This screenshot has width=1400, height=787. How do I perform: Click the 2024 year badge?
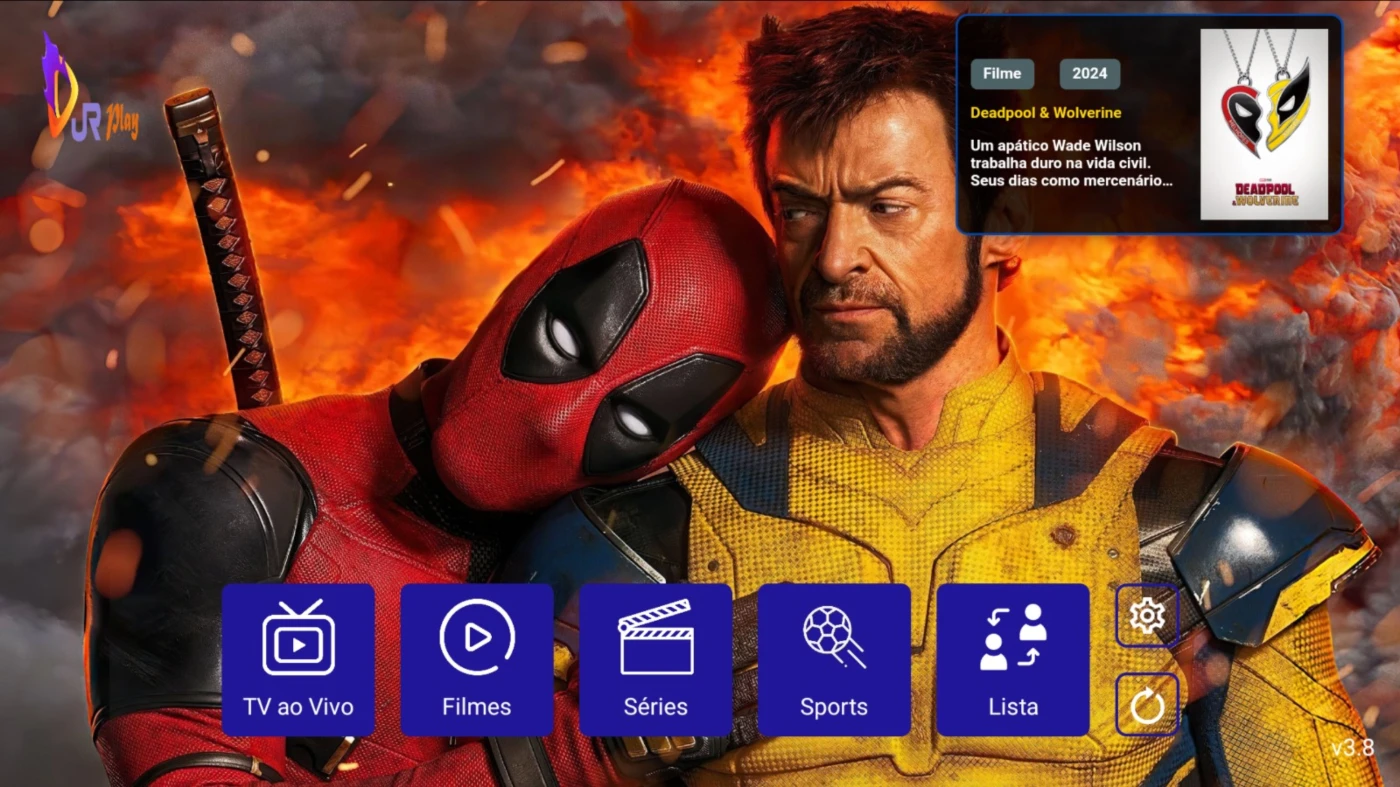click(x=1090, y=74)
